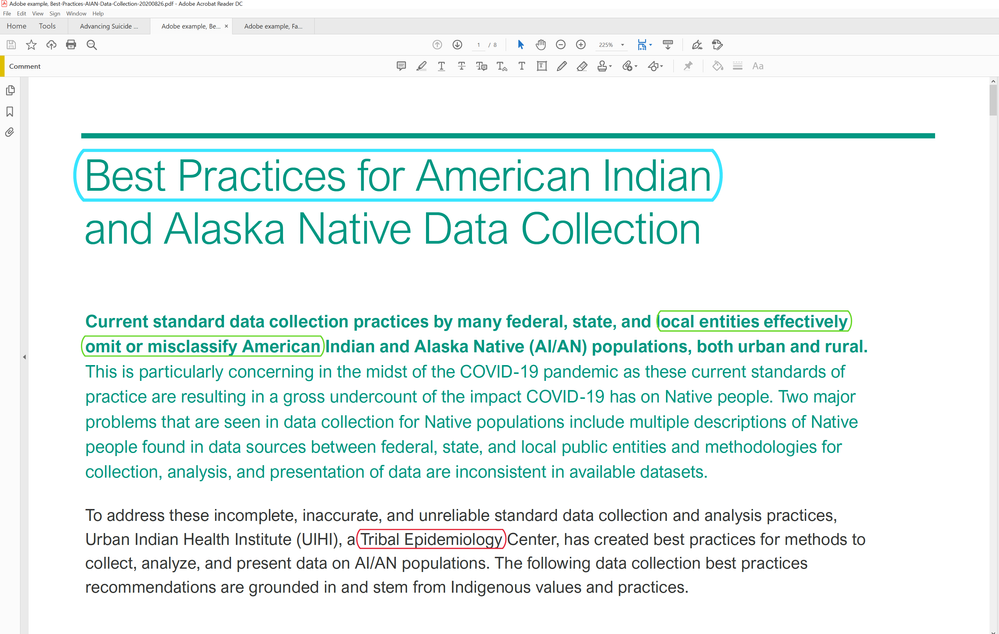Open the Page Thumbnails side panel
This screenshot has width=999, height=634.
tap(10, 90)
